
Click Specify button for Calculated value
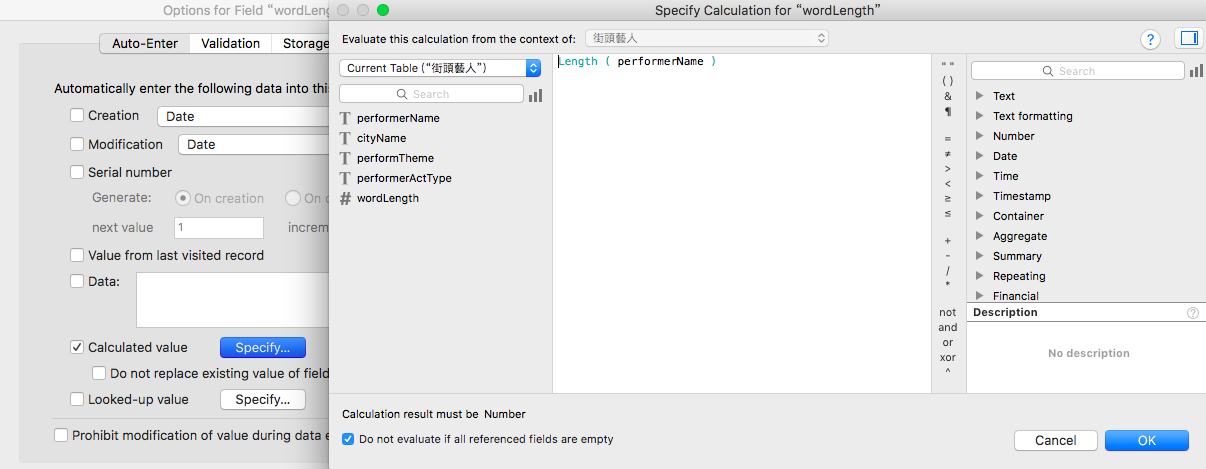coord(262,347)
